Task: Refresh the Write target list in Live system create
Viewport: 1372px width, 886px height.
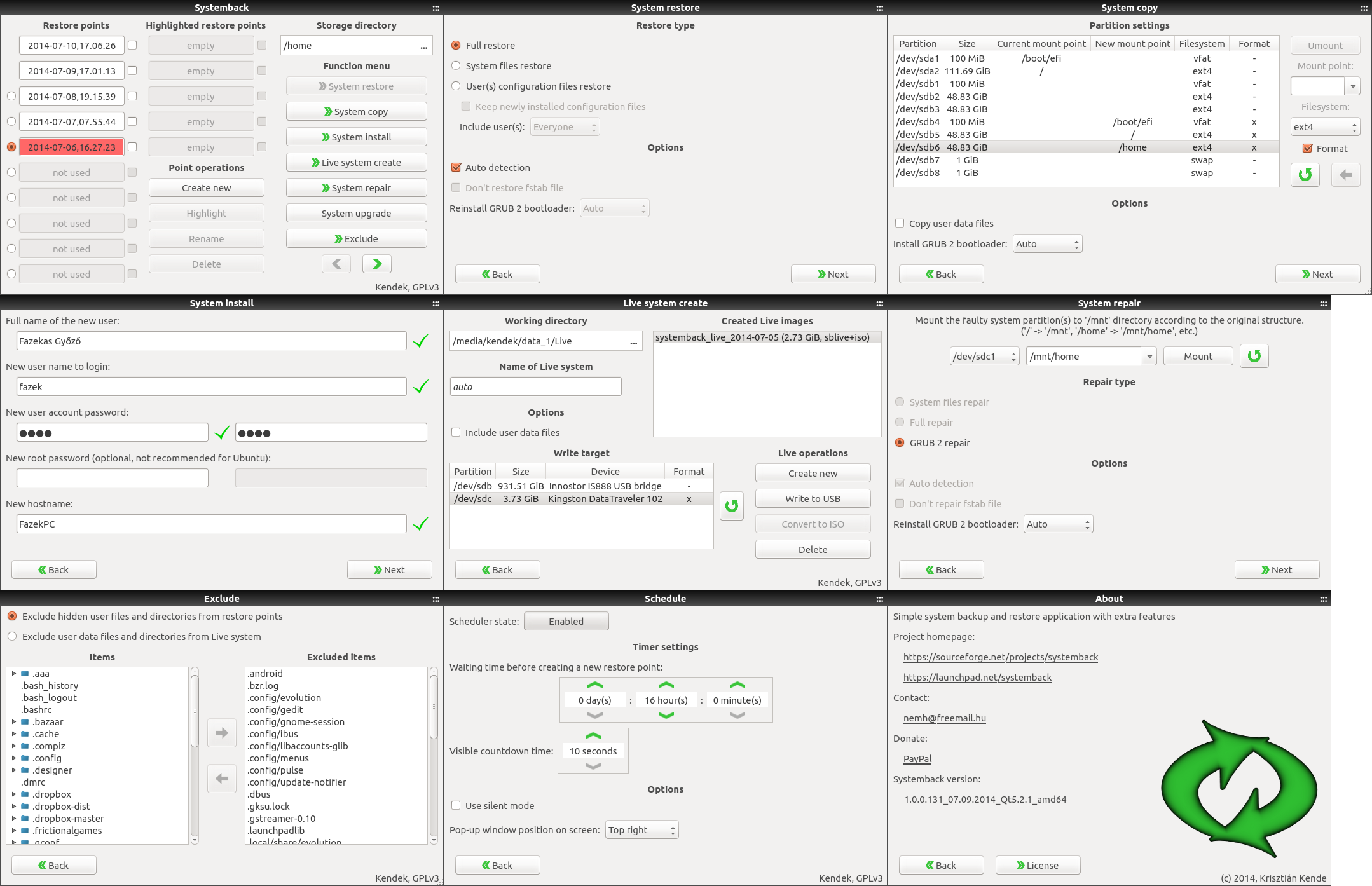Action: pos(731,507)
